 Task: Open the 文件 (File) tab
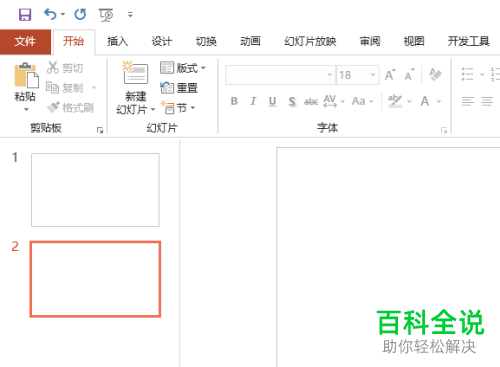(25, 42)
